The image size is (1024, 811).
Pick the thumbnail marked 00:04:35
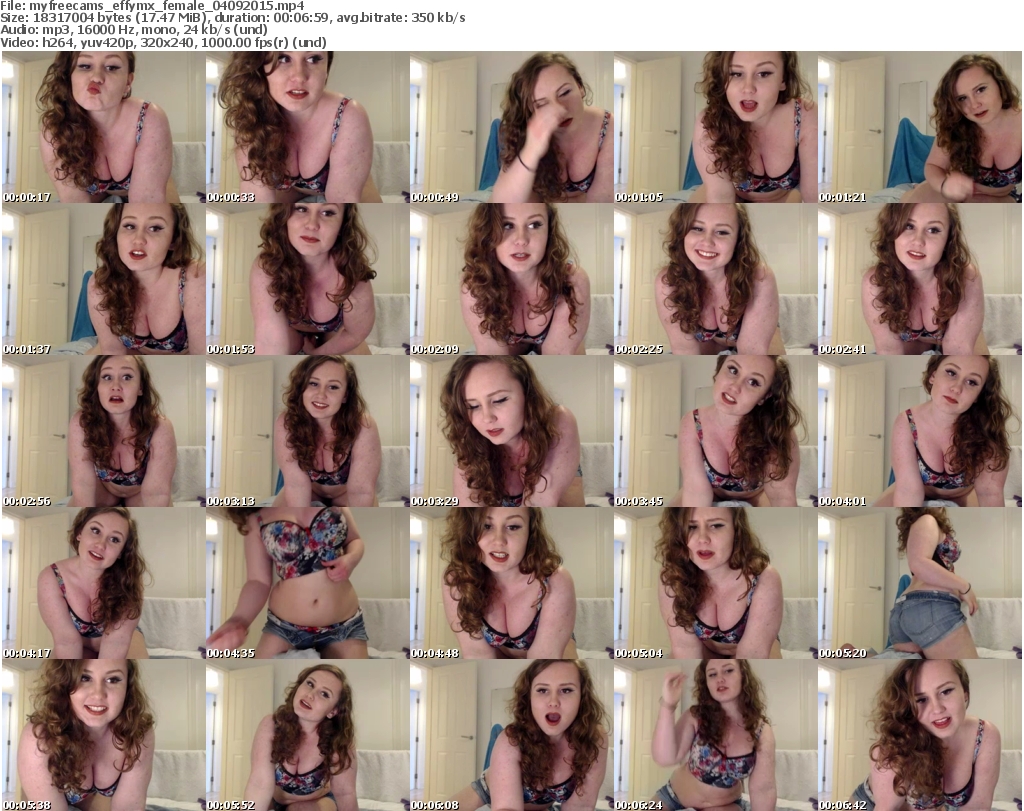click(x=308, y=583)
